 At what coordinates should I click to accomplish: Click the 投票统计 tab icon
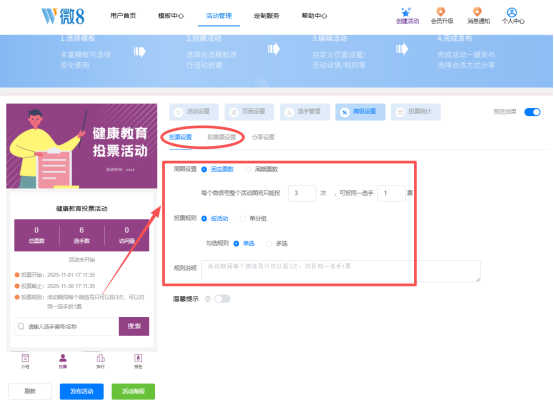pyautogui.click(x=400, y=112)
